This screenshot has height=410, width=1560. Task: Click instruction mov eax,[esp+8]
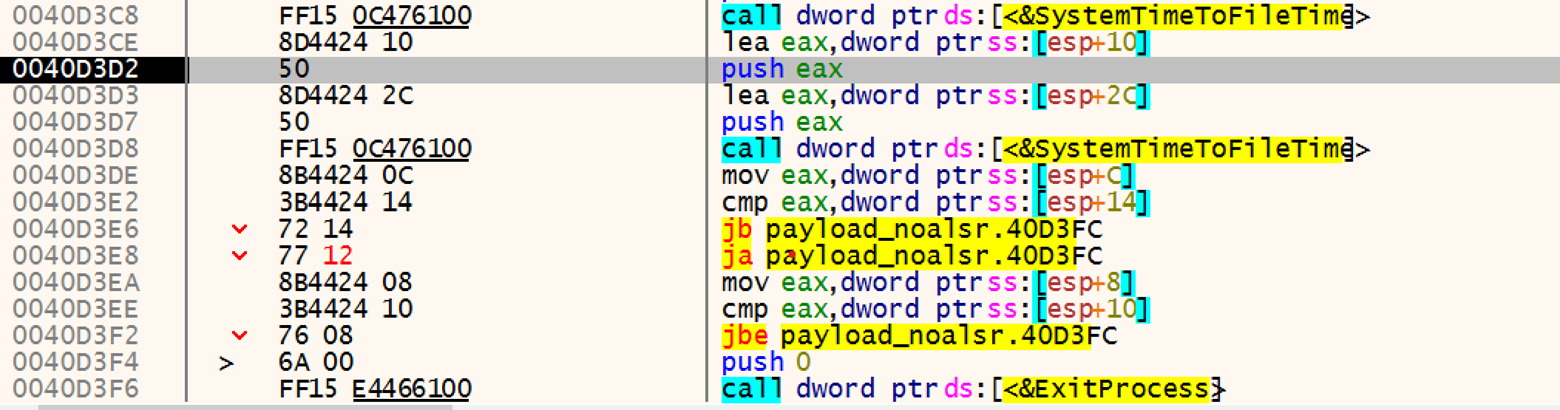coord(928,281)
